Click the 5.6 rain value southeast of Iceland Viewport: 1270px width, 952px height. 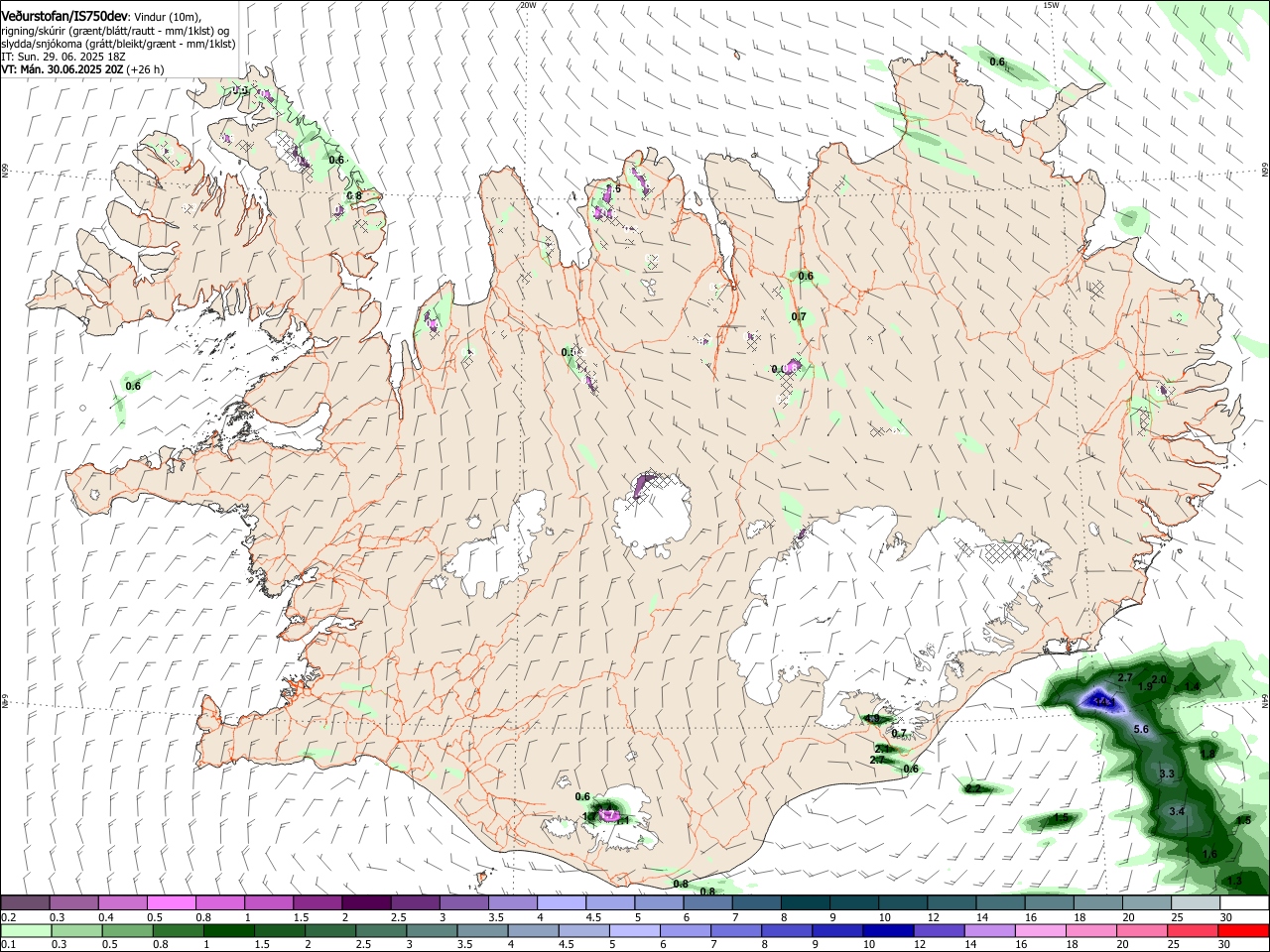coord(1140,729)
